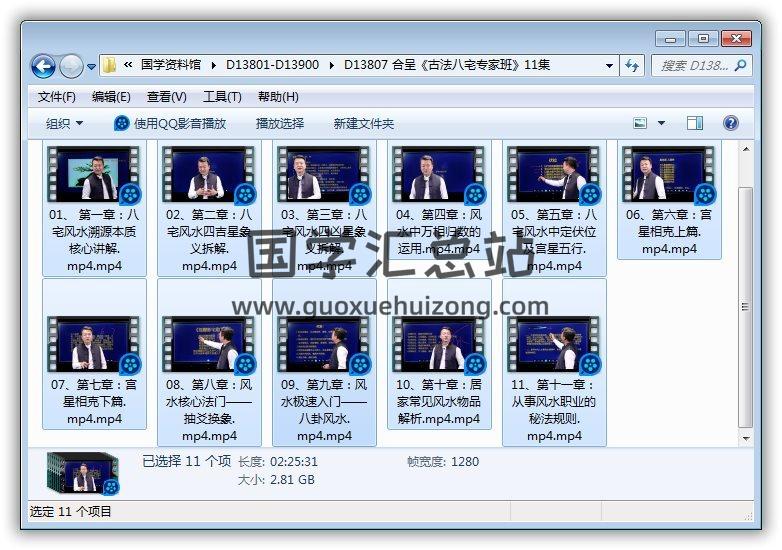Click the refresh button beside address bar
The width and height of the screenshot is (782, 550).
click(x=632, y=65)
